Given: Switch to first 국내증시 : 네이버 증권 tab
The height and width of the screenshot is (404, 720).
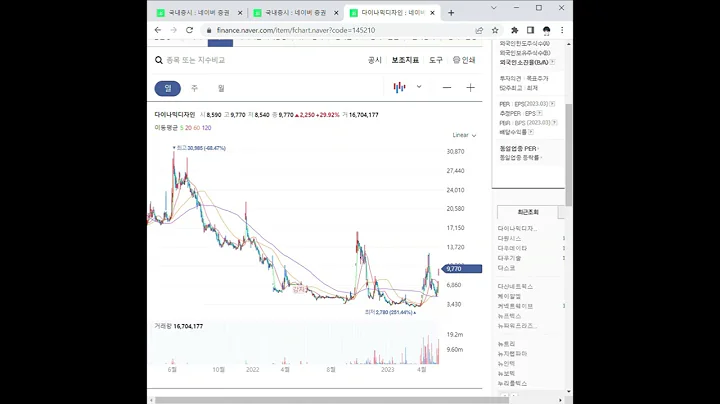Looking at the screenshot, I should click(x=197, y=13).
